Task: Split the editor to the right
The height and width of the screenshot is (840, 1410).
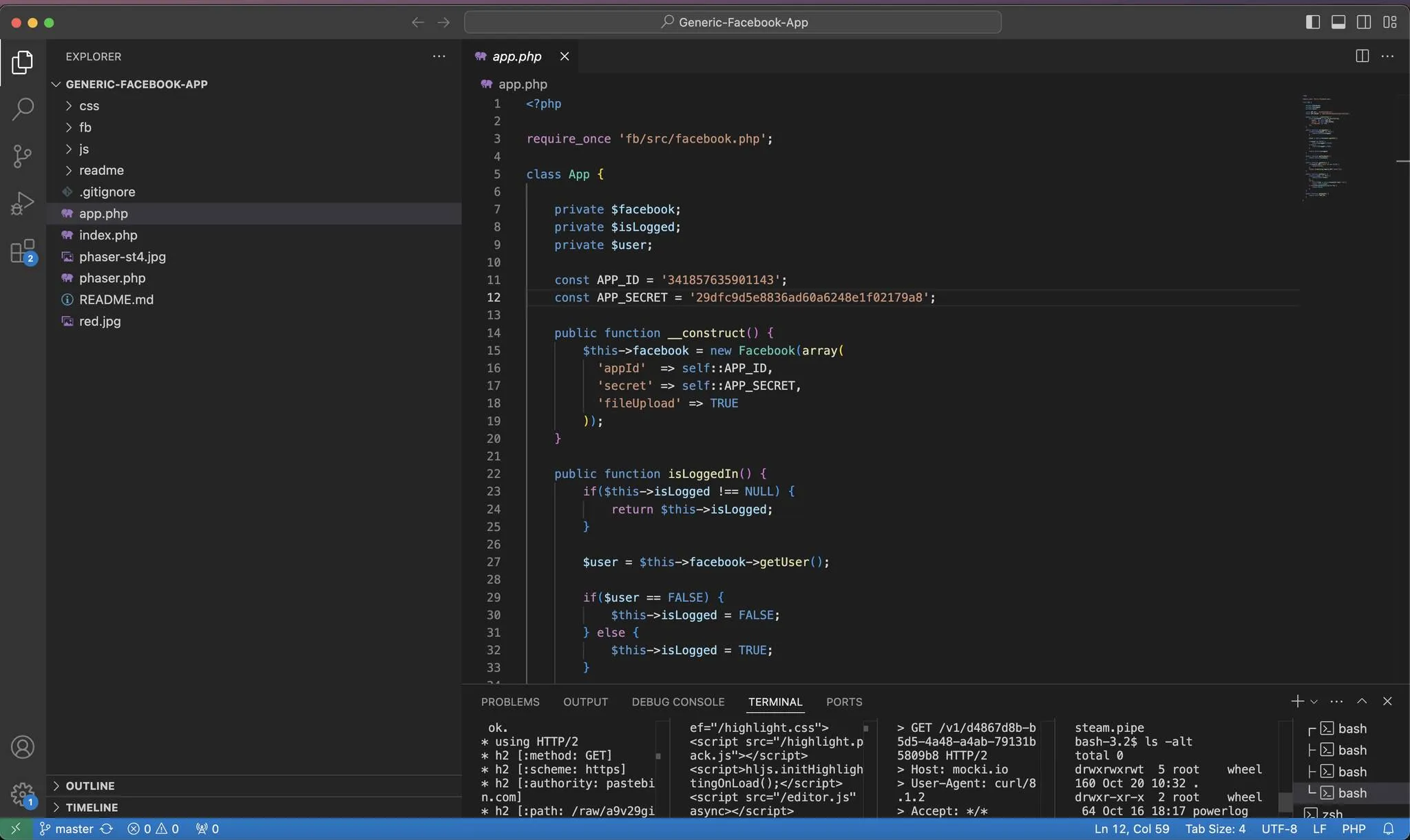Action: (x=1362, y=56)
